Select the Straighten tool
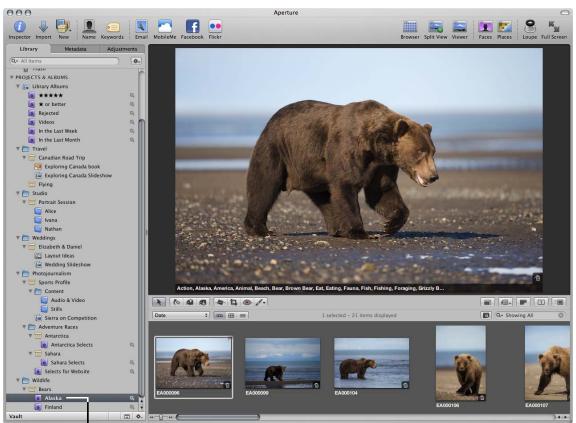Image resolution: width=576 pixels, height=423 pixels. point(220,302)
